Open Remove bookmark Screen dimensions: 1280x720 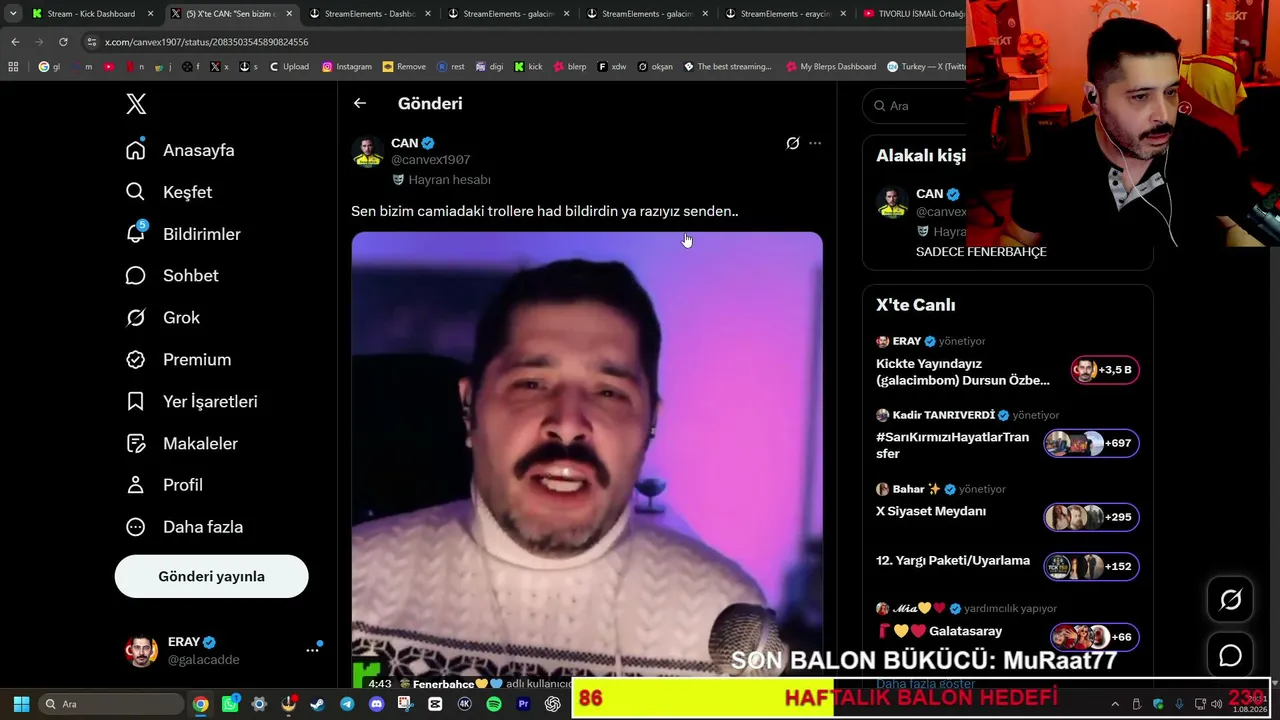click(404, 67)
